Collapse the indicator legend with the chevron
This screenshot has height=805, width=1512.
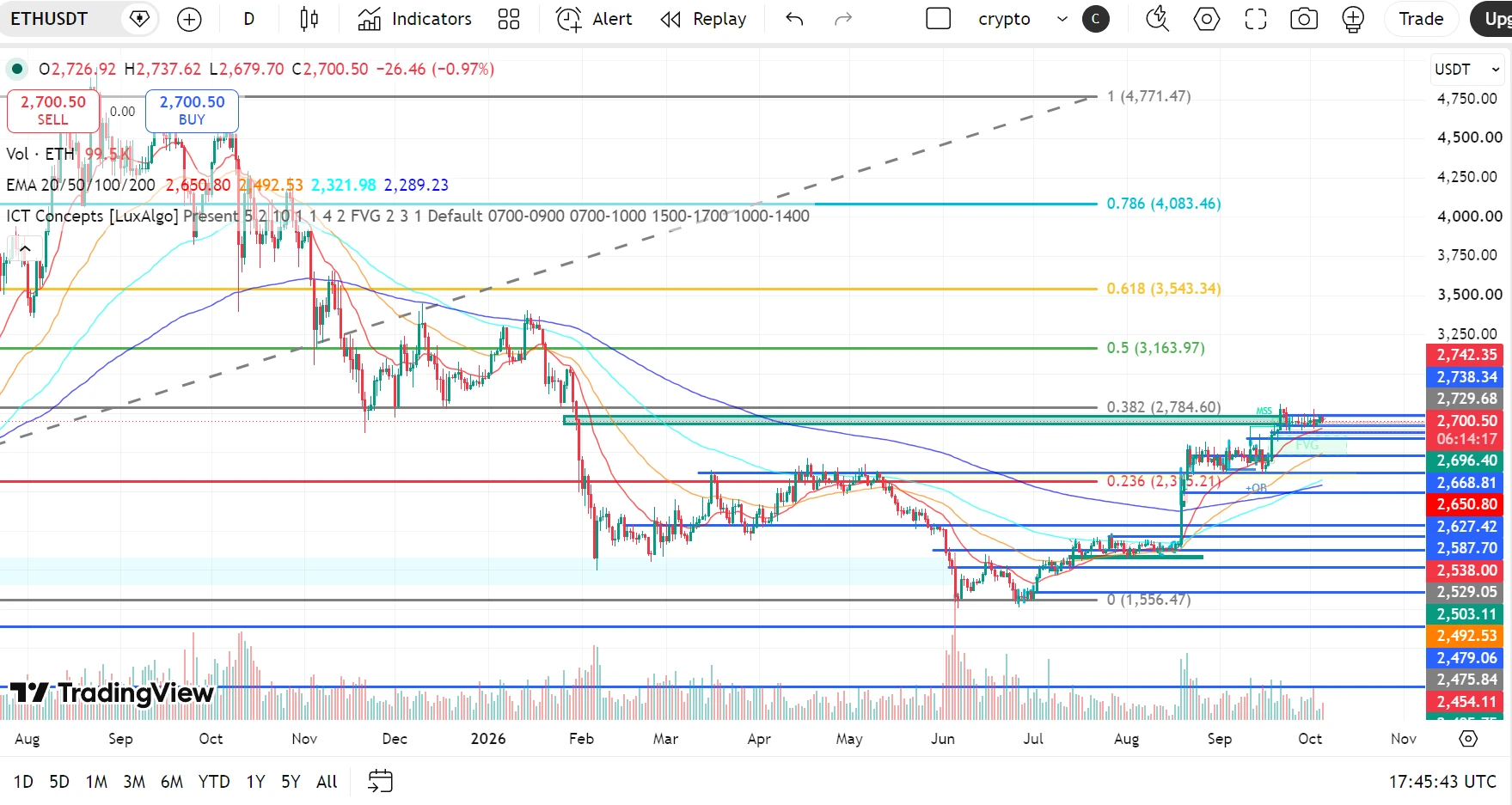point(25,249)
